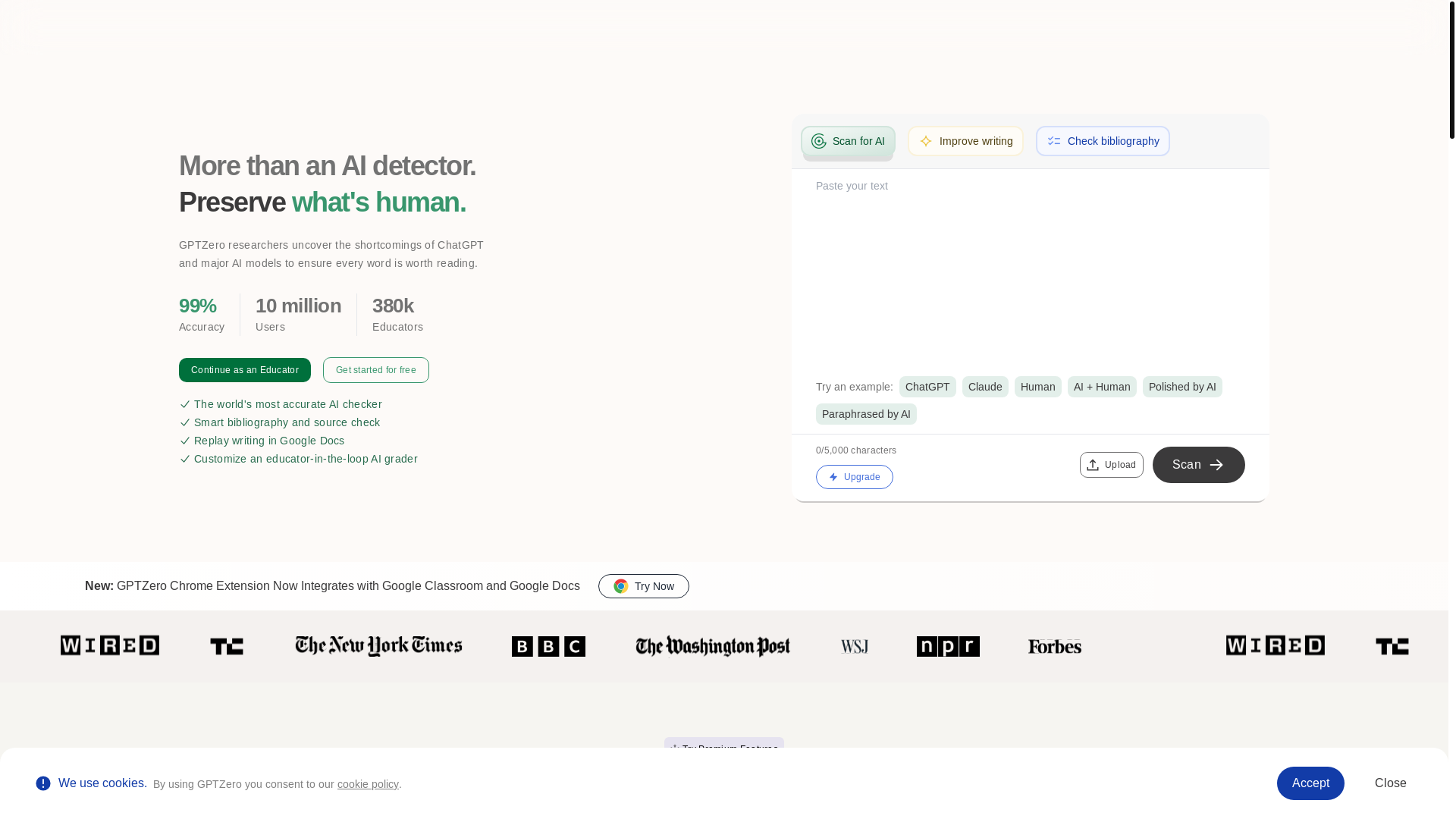Screen dimensions: 1456x819
Task: Click The Washington Post logo
Action: point(713,647)
